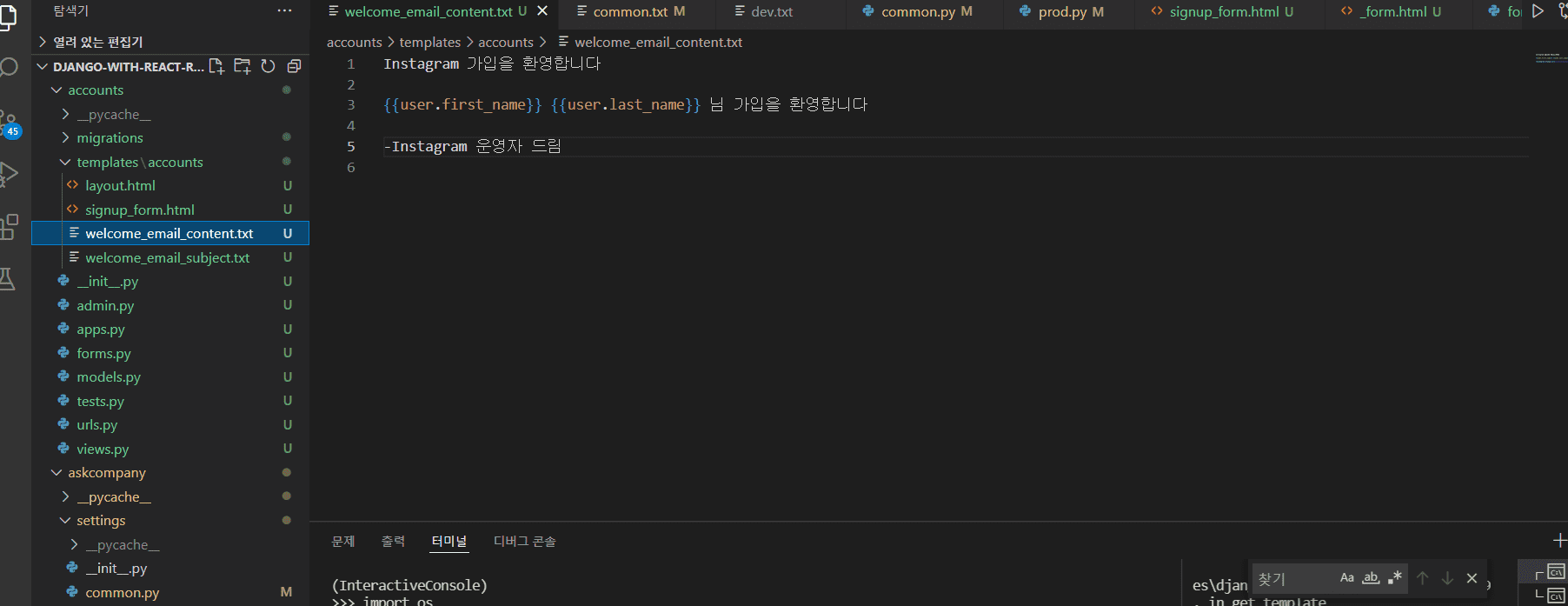Open Explorer more actions ellipsis menu
This screenshot has width=1568, height=606.
pos(284,11)
